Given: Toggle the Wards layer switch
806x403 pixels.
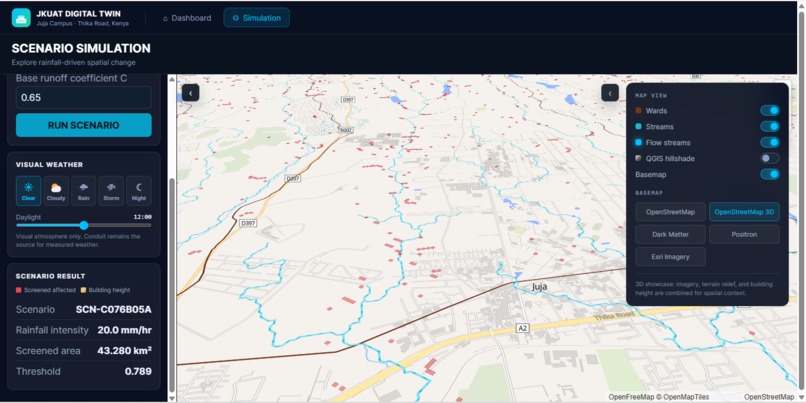Looking at the screenshot, I should (770, 111).
